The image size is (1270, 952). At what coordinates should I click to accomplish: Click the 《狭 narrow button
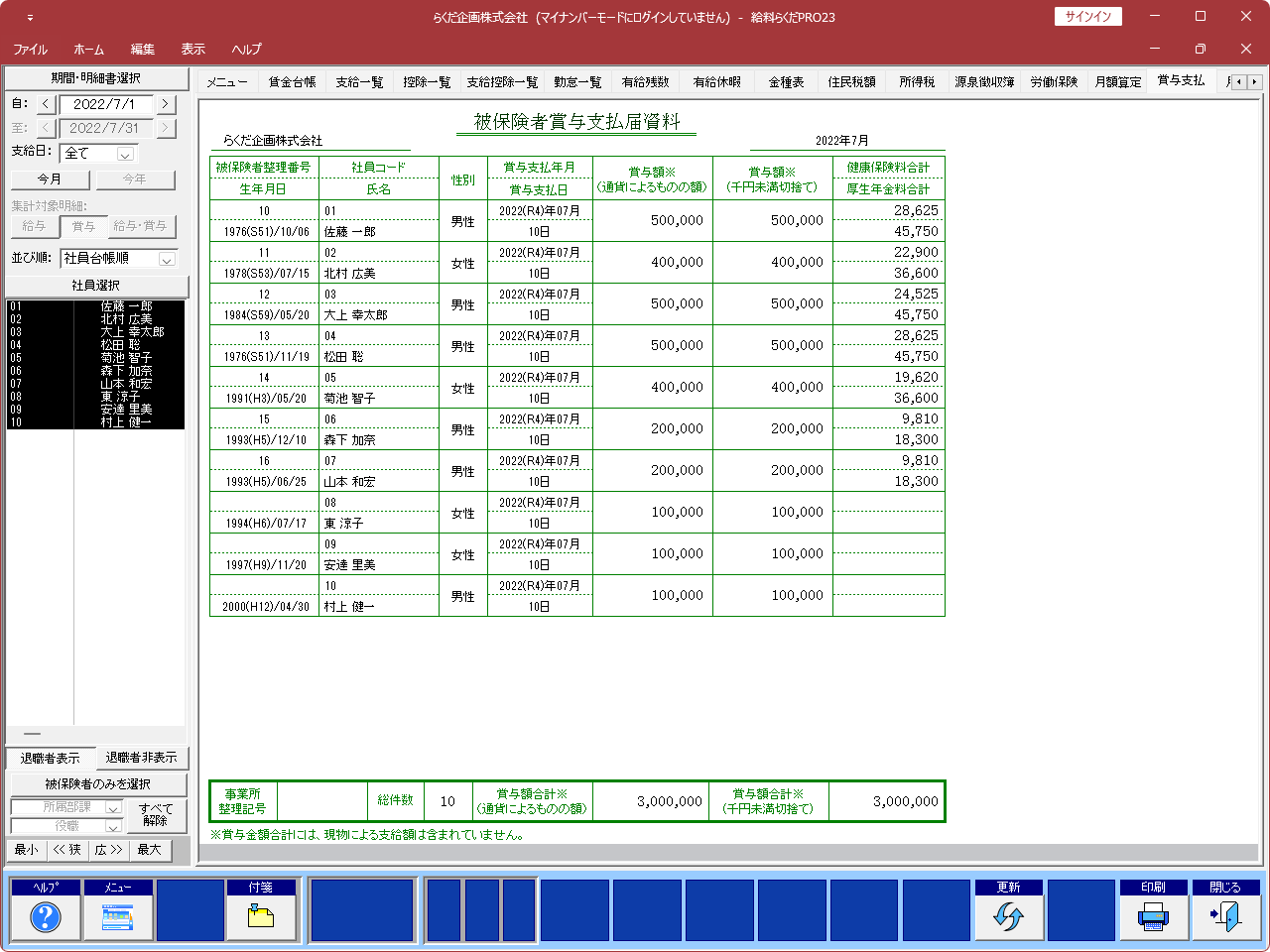point(67,850)
